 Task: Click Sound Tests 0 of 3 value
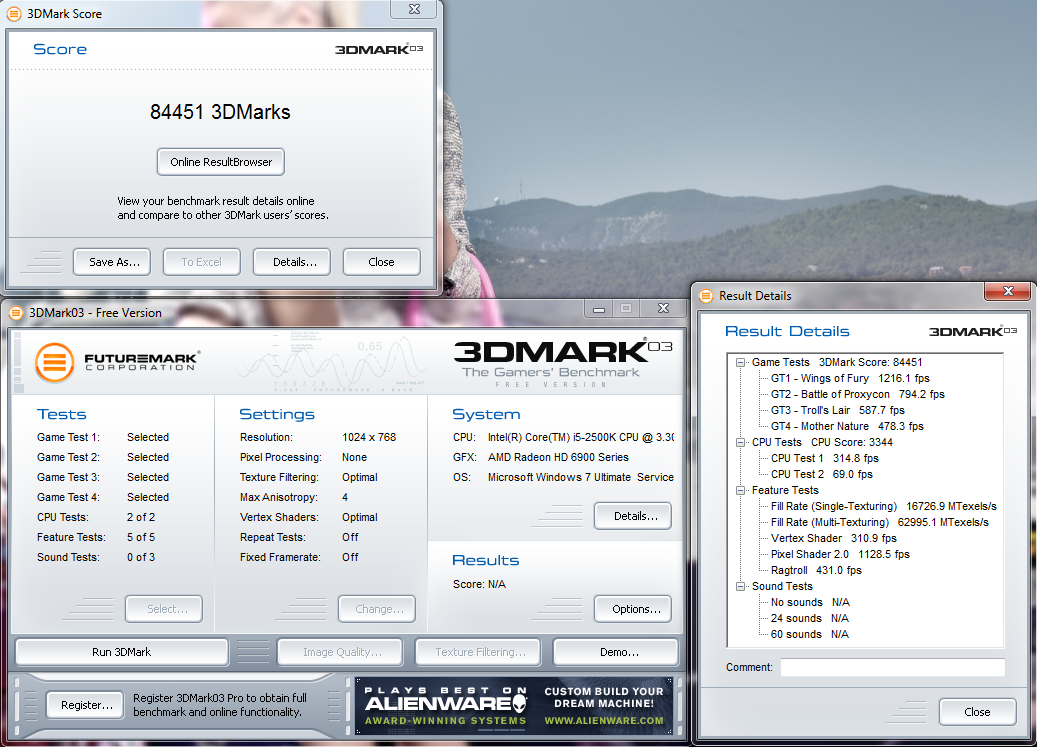[x=141, y=557]
